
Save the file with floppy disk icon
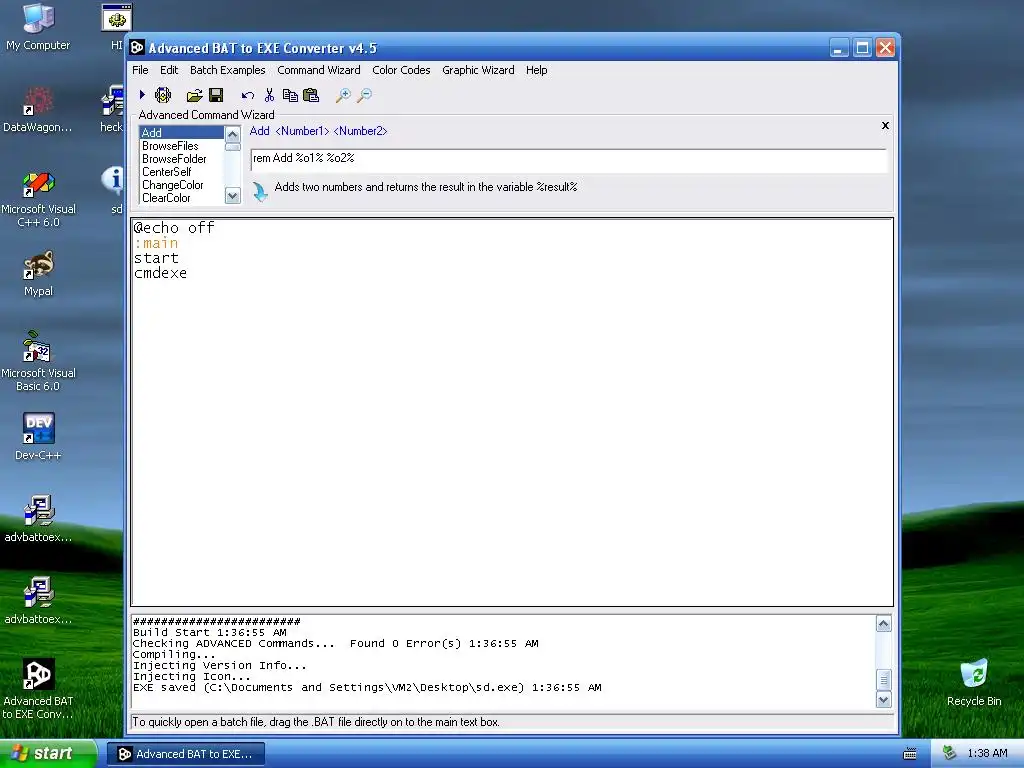coord(216,95)
